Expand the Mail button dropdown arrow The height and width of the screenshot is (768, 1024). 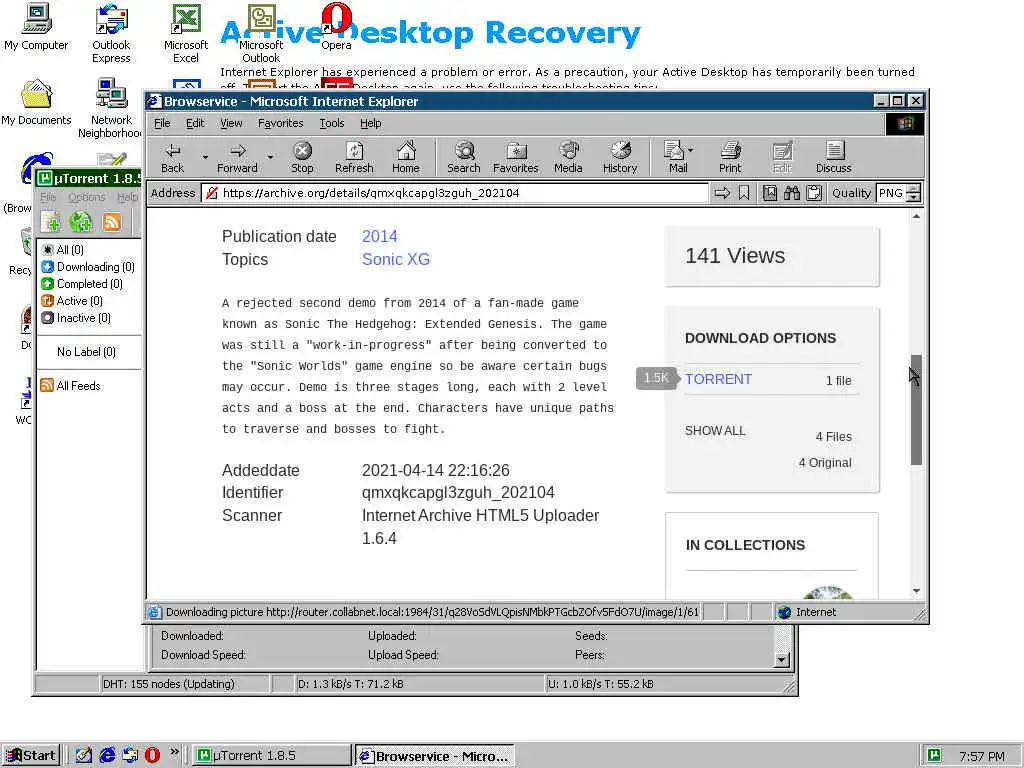click(691, 150)
